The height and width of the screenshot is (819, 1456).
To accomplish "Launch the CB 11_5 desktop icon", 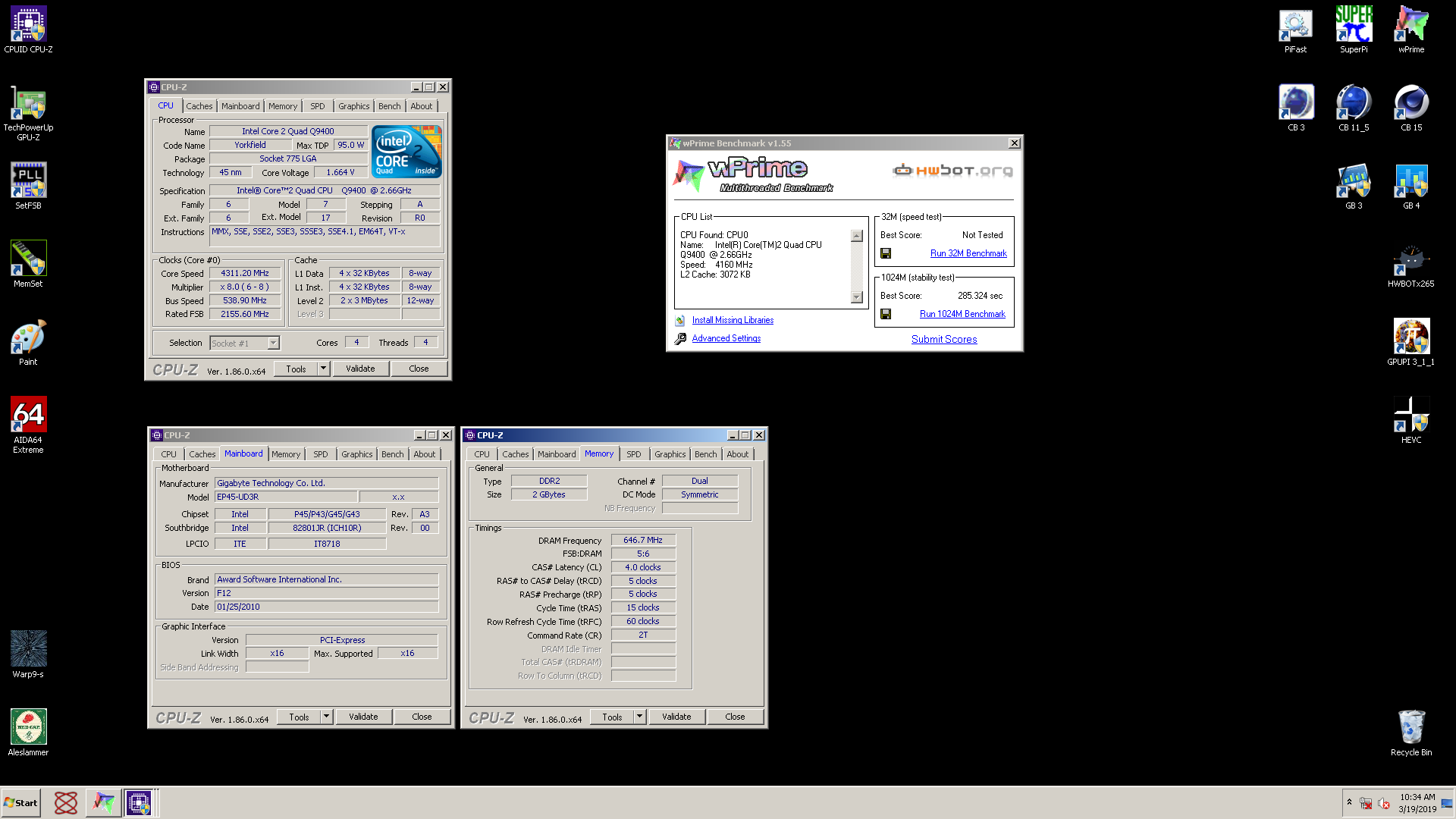I will click(x=1354, y=108).
